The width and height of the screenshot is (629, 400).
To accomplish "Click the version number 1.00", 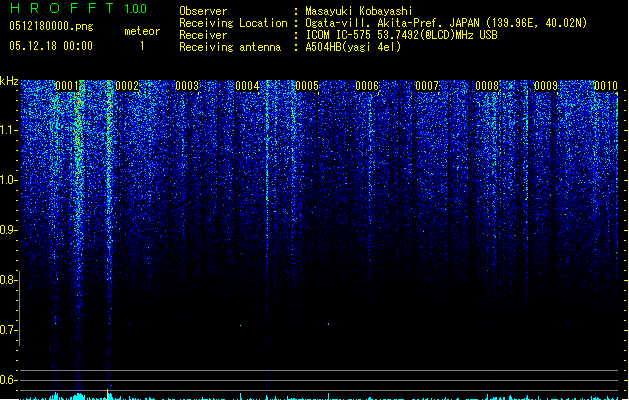I will 136,8.
